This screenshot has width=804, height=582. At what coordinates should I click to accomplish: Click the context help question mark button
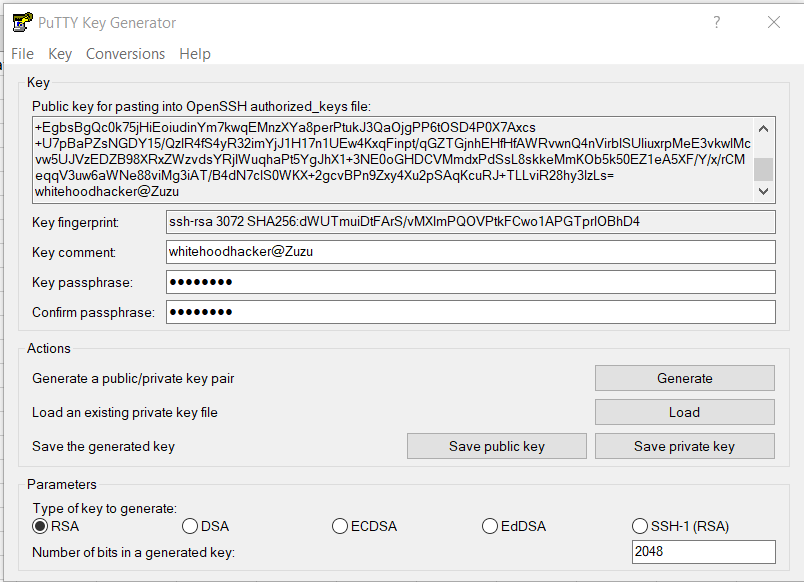(716, 22)
